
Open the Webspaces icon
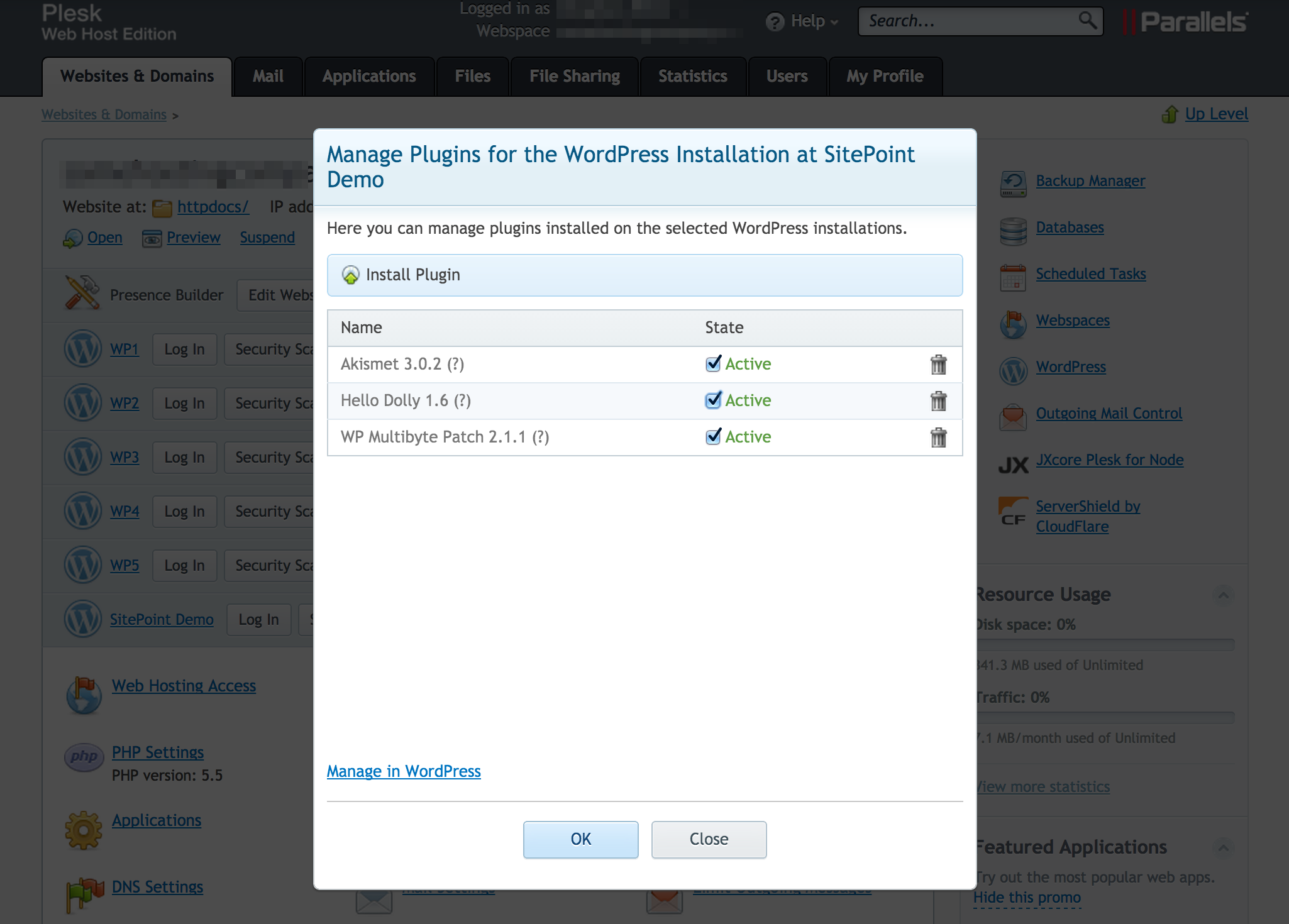1013,321
